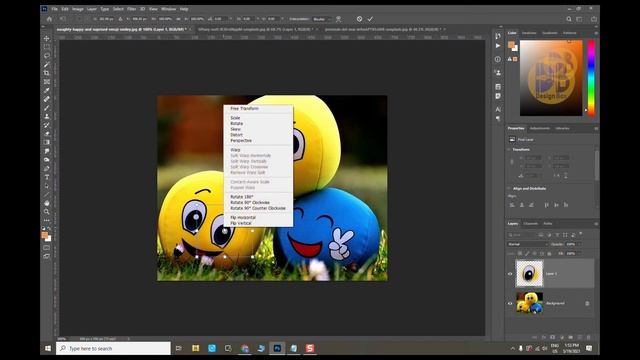Switch to the Channels tab

[530, 224]
